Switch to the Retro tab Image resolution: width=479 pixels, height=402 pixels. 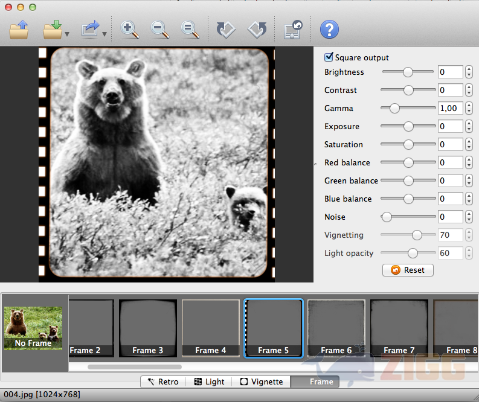(x=163, y=382)
